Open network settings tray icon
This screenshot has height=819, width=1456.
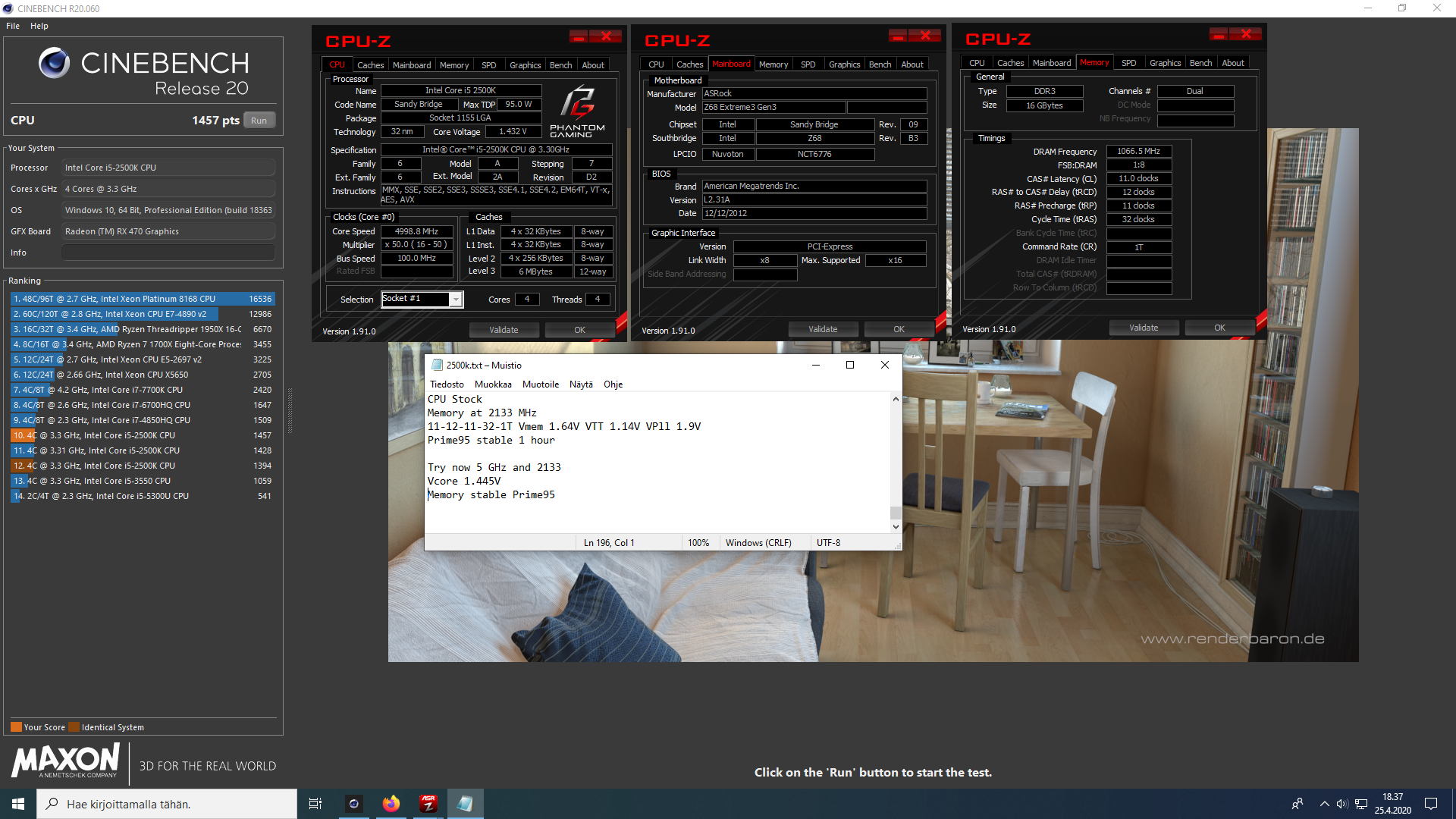(1361, 804)
